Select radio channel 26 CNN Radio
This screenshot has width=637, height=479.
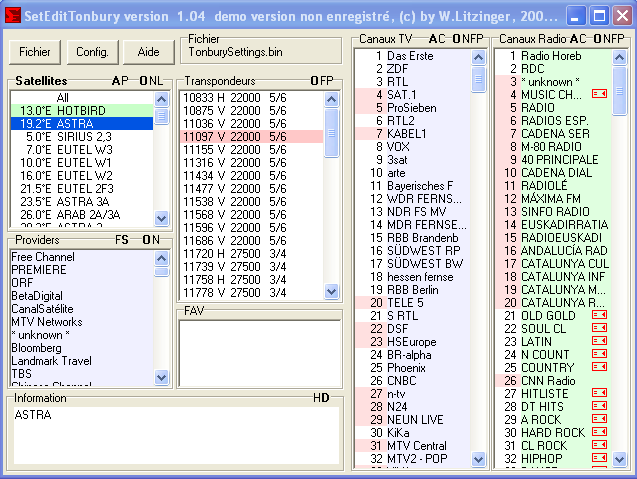point(554,381)
